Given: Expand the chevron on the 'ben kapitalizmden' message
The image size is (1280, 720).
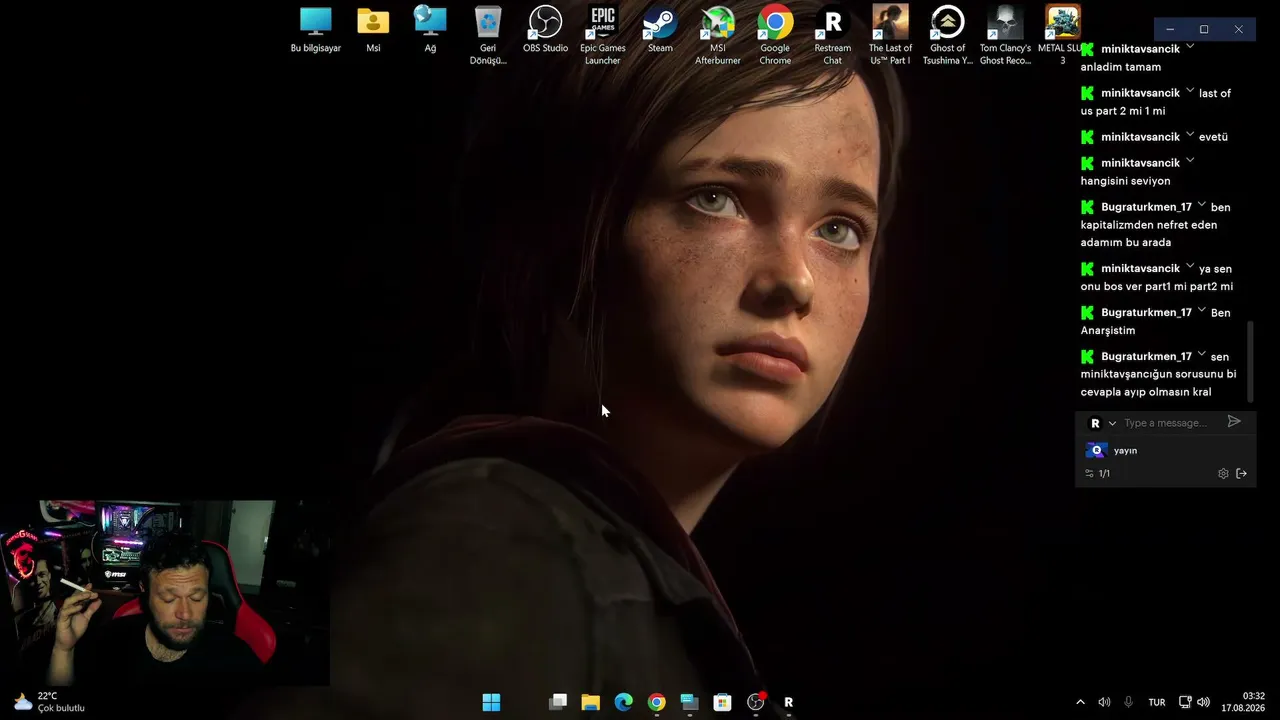Looking at the screenshot, I should click(1202, 205).
